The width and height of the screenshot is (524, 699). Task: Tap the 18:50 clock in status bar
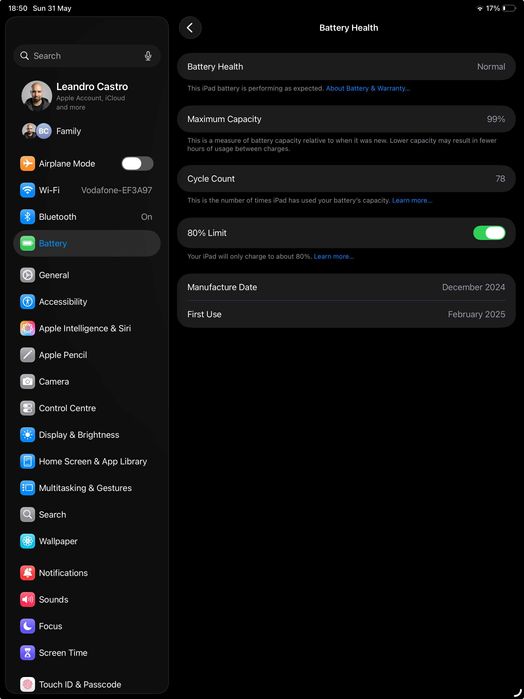[18, 8]
